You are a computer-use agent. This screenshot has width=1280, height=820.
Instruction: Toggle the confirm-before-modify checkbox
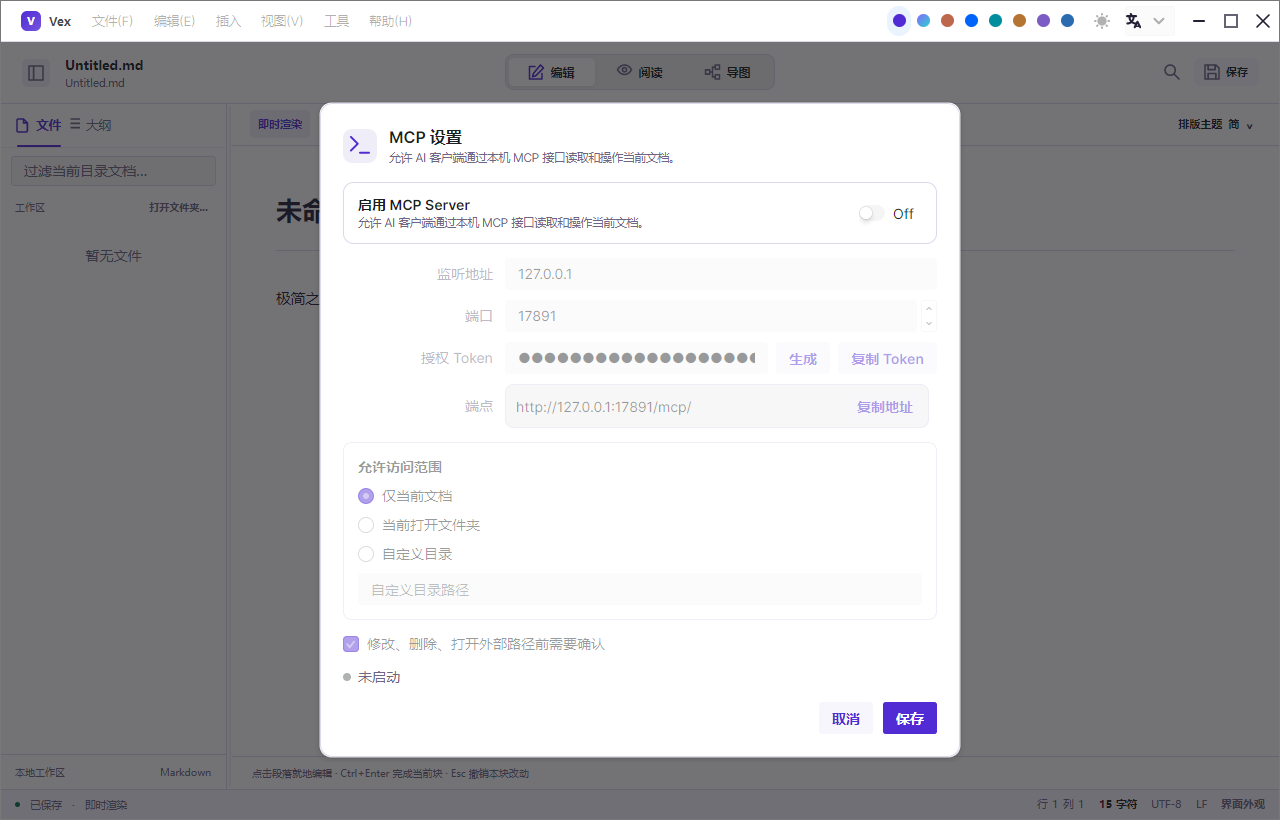coord(351,644)
